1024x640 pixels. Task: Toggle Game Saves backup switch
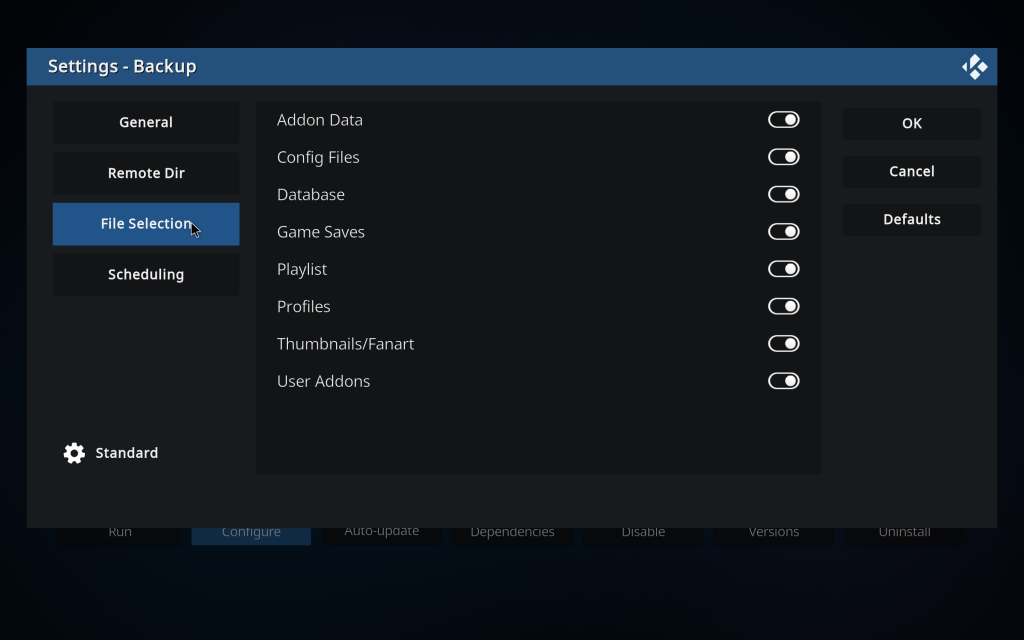pyautogui.click(x=783, y=232)
